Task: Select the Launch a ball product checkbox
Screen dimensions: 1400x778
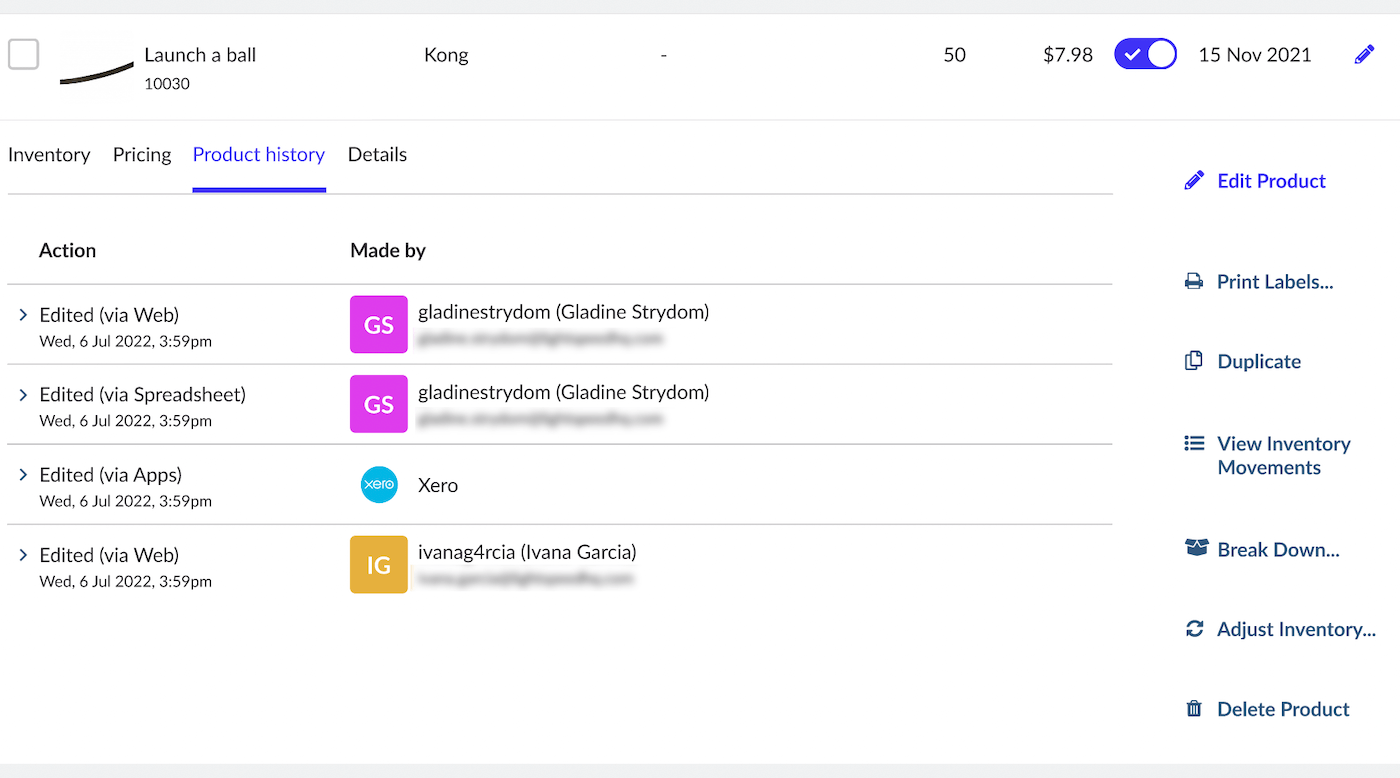Action: [24, 54]
